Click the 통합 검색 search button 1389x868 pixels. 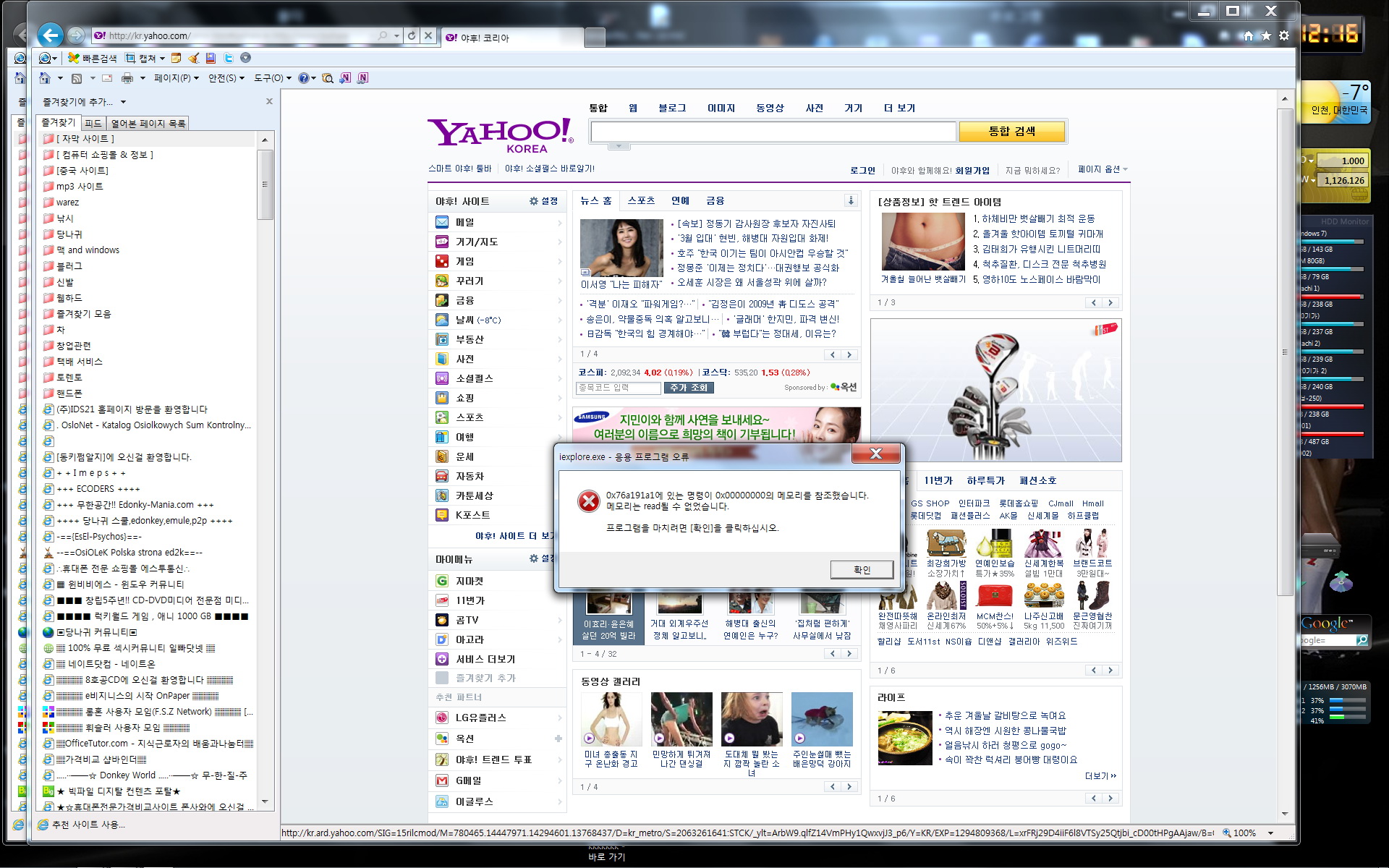1011,131
